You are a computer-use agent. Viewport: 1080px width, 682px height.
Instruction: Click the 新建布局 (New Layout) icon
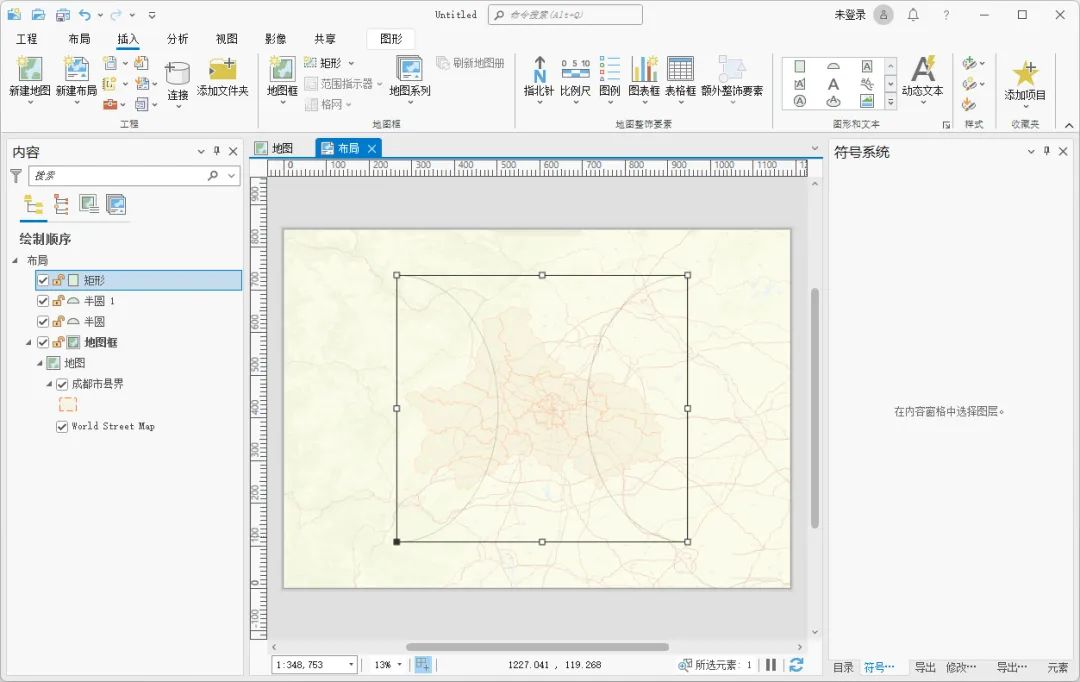click(76, 70)
